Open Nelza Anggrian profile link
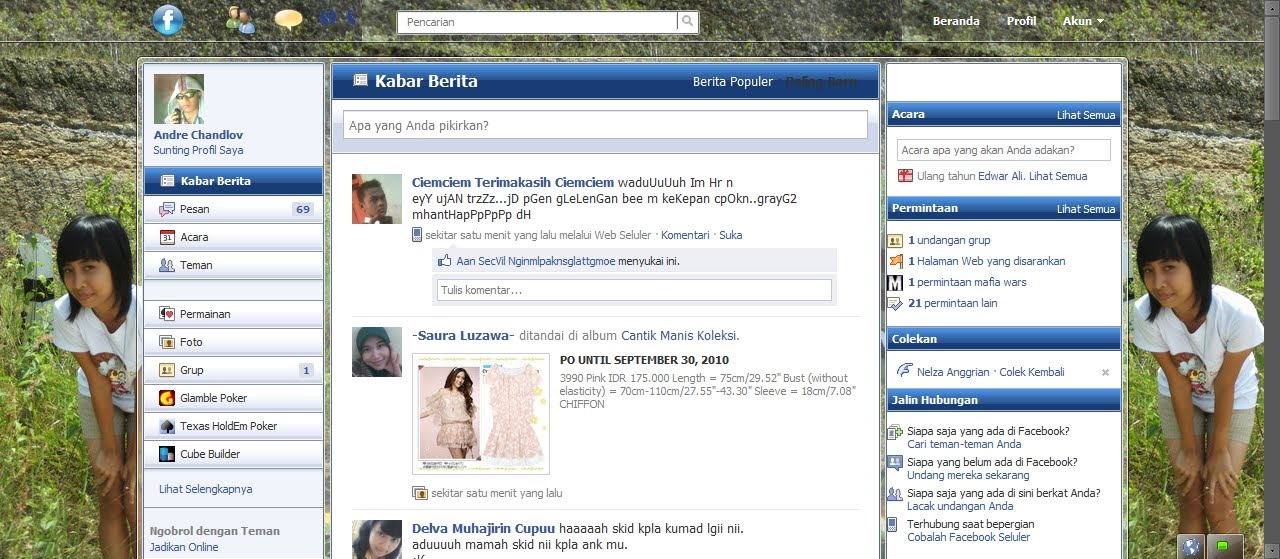Screen dimensions: 1280x559 [955, 372]
